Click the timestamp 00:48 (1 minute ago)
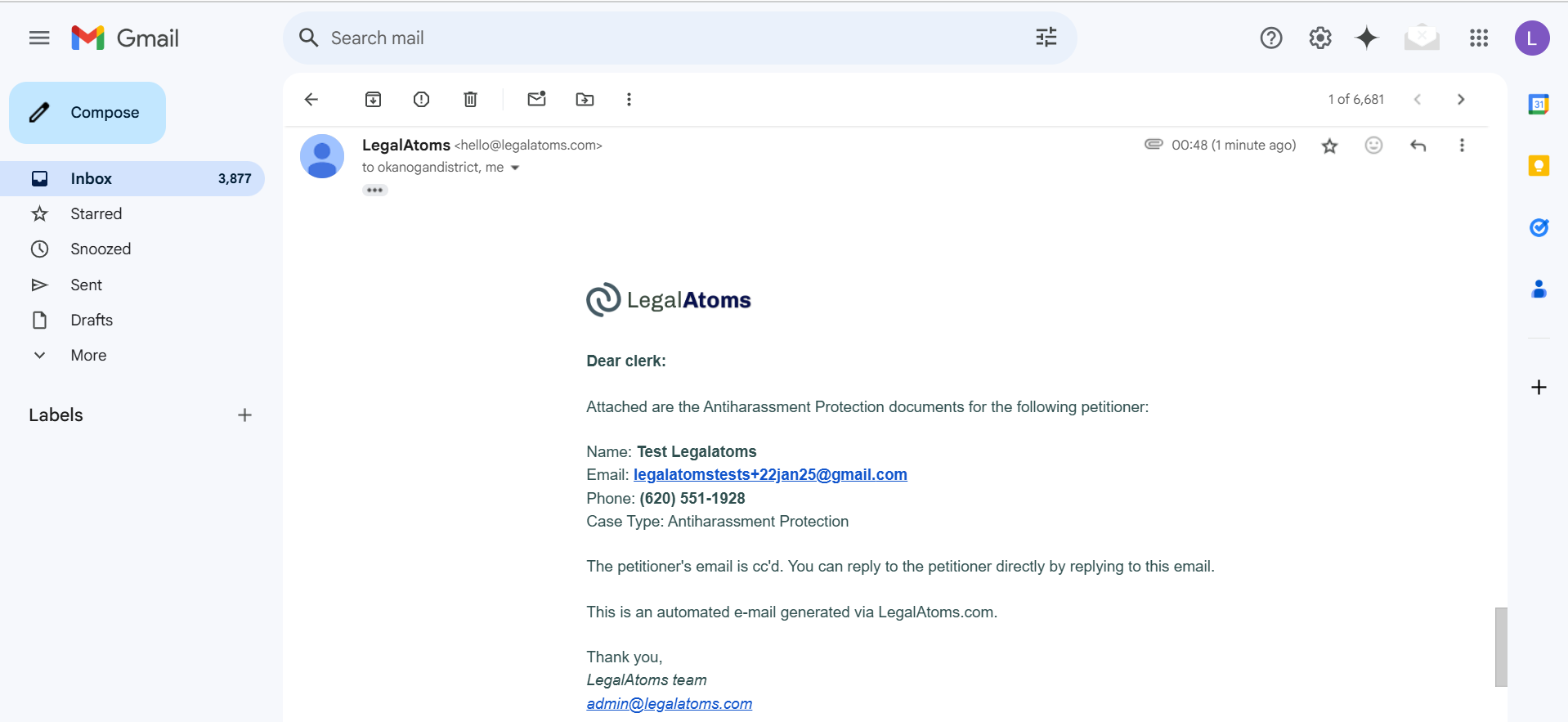1568x722 pixels. [x=1234, y=145]
